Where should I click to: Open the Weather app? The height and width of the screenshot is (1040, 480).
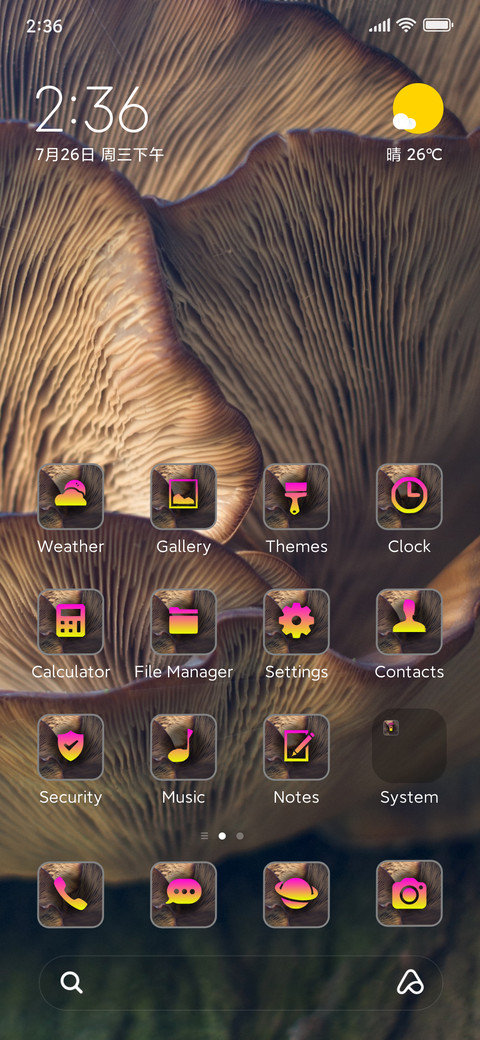pyautogui.click(x=71, y=496)
